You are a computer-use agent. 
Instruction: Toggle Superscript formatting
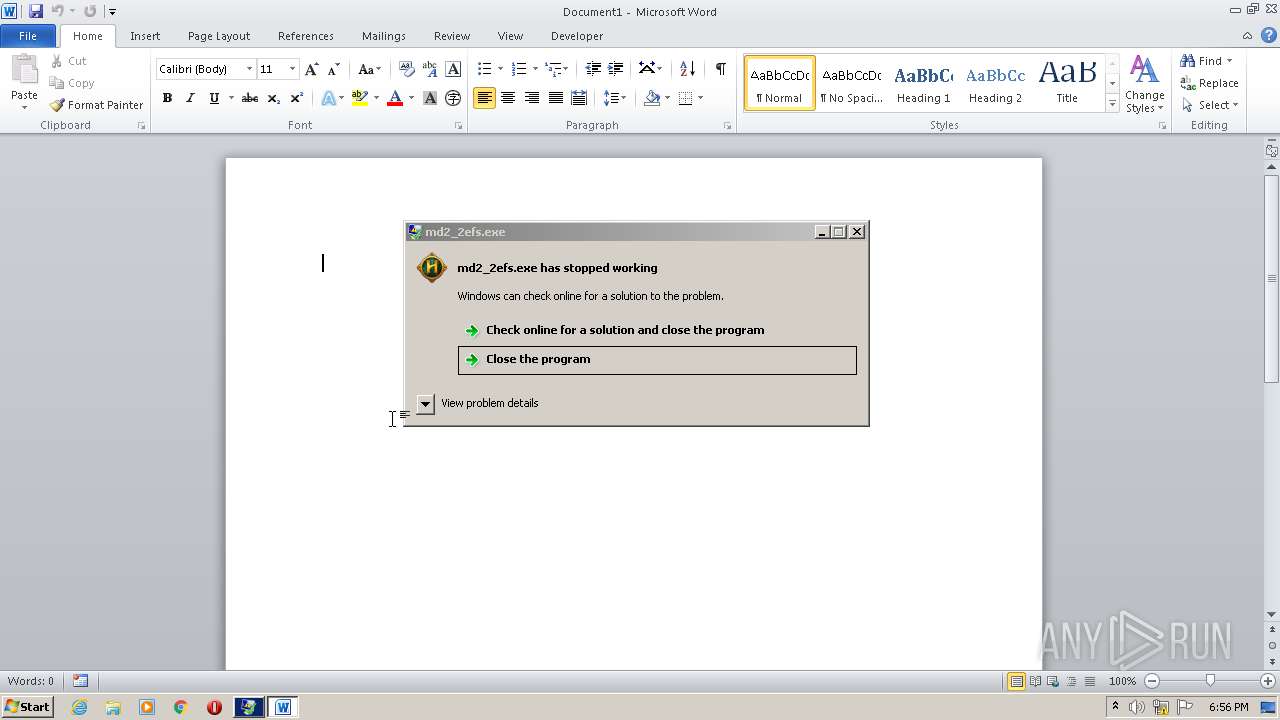(x=297, y=98)
